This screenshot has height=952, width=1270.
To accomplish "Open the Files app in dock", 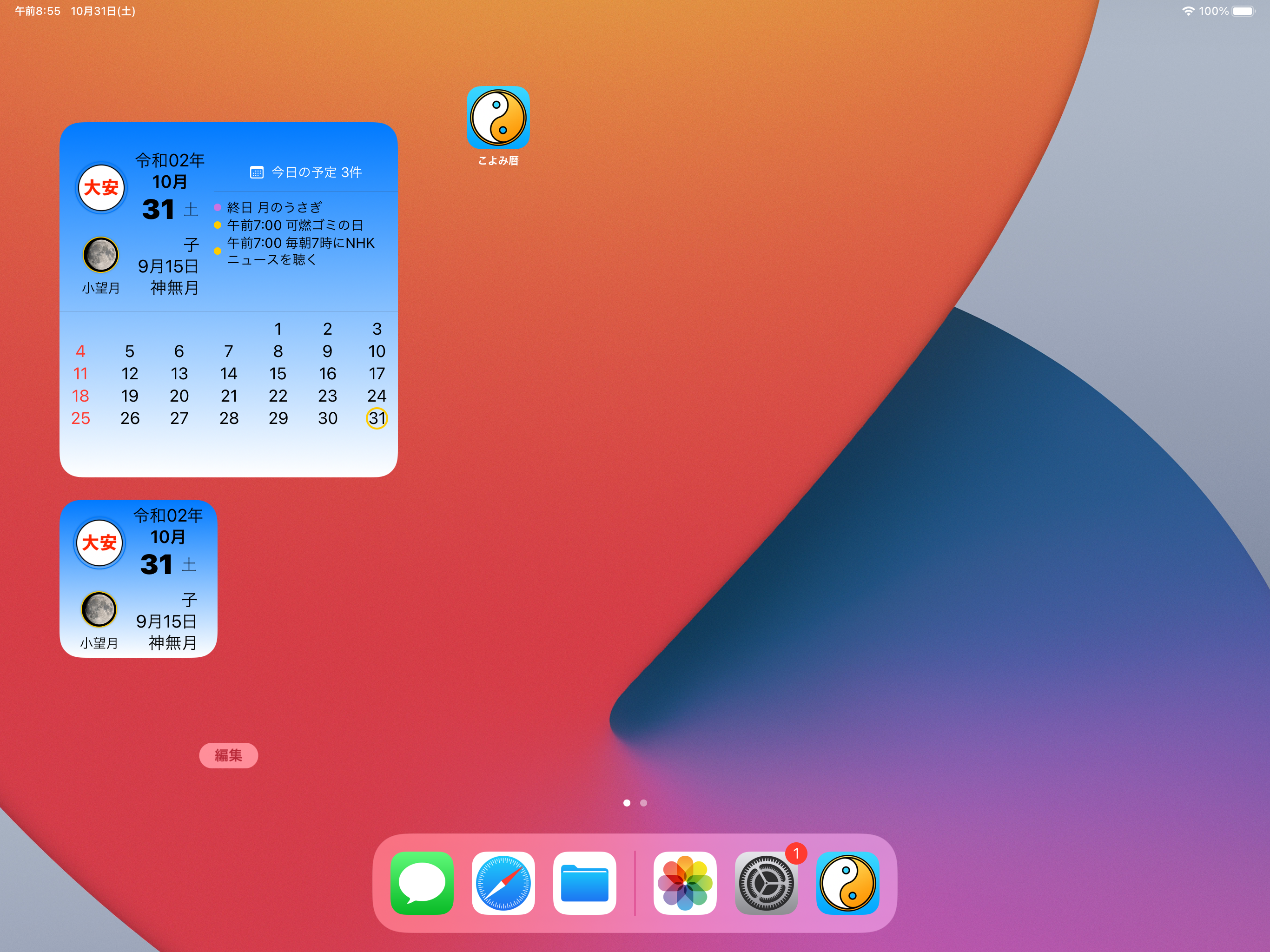I will pyautogui.click(x=584, y=883).
